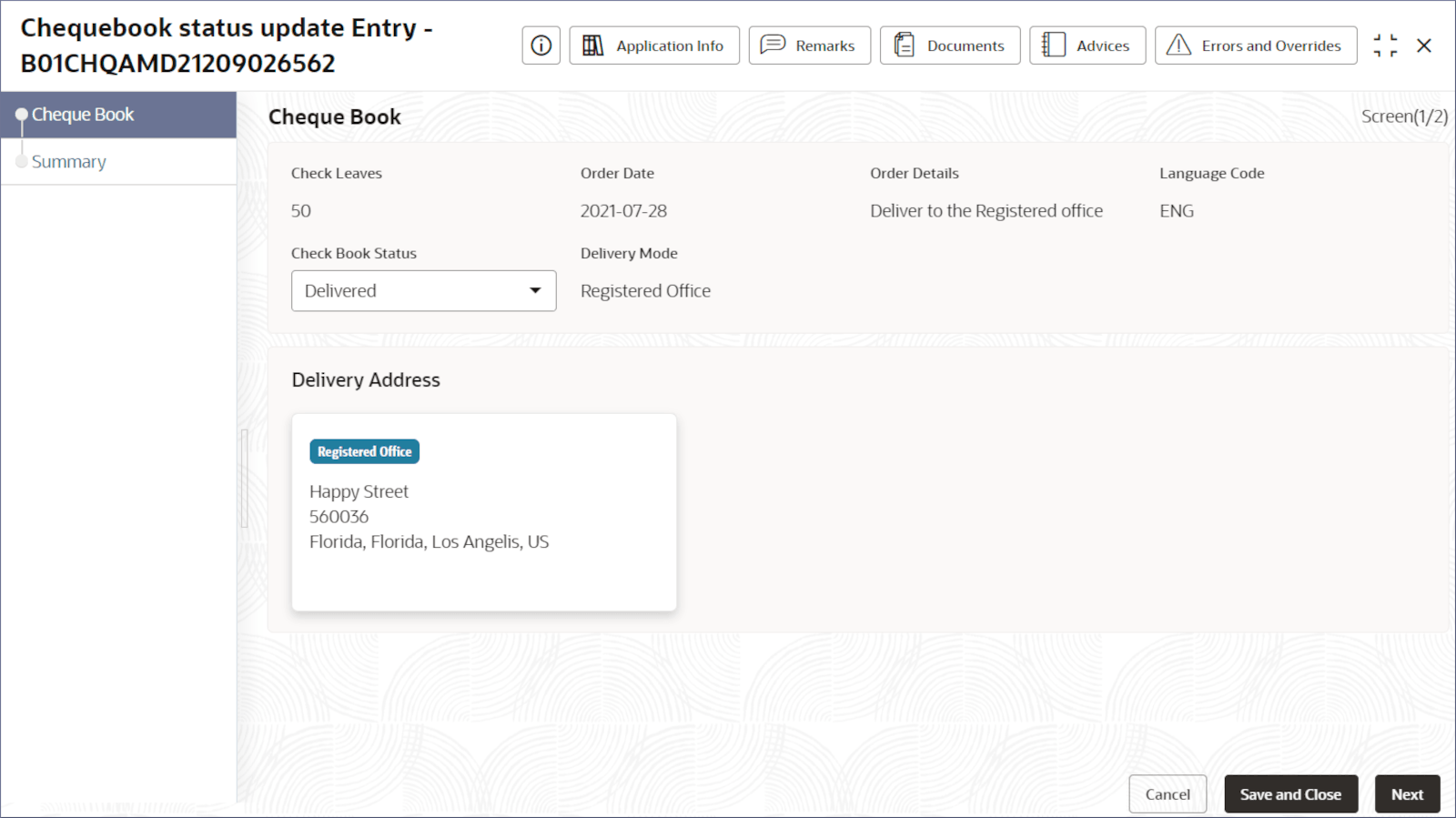Show Errors and Overrides
The width and height of the screenshot is (1456, 818).
coord(1256,45)
